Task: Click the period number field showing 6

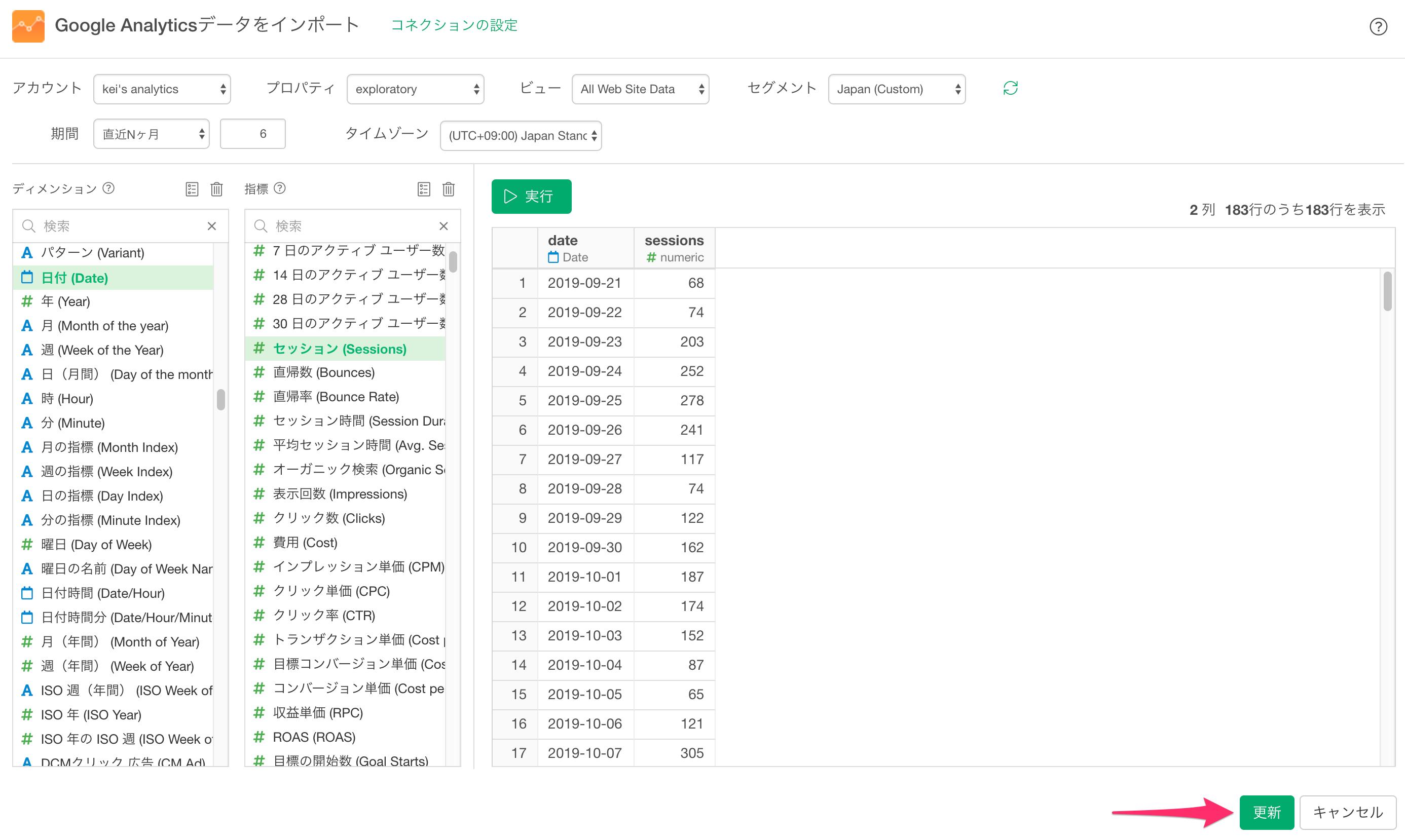Action: pyautogui.click(x=252, y=134)
